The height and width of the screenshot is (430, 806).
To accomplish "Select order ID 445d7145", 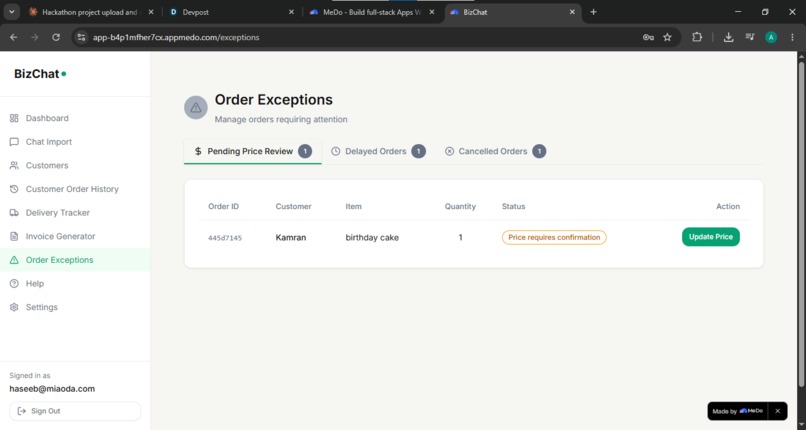I will click(x=225, y=238).
